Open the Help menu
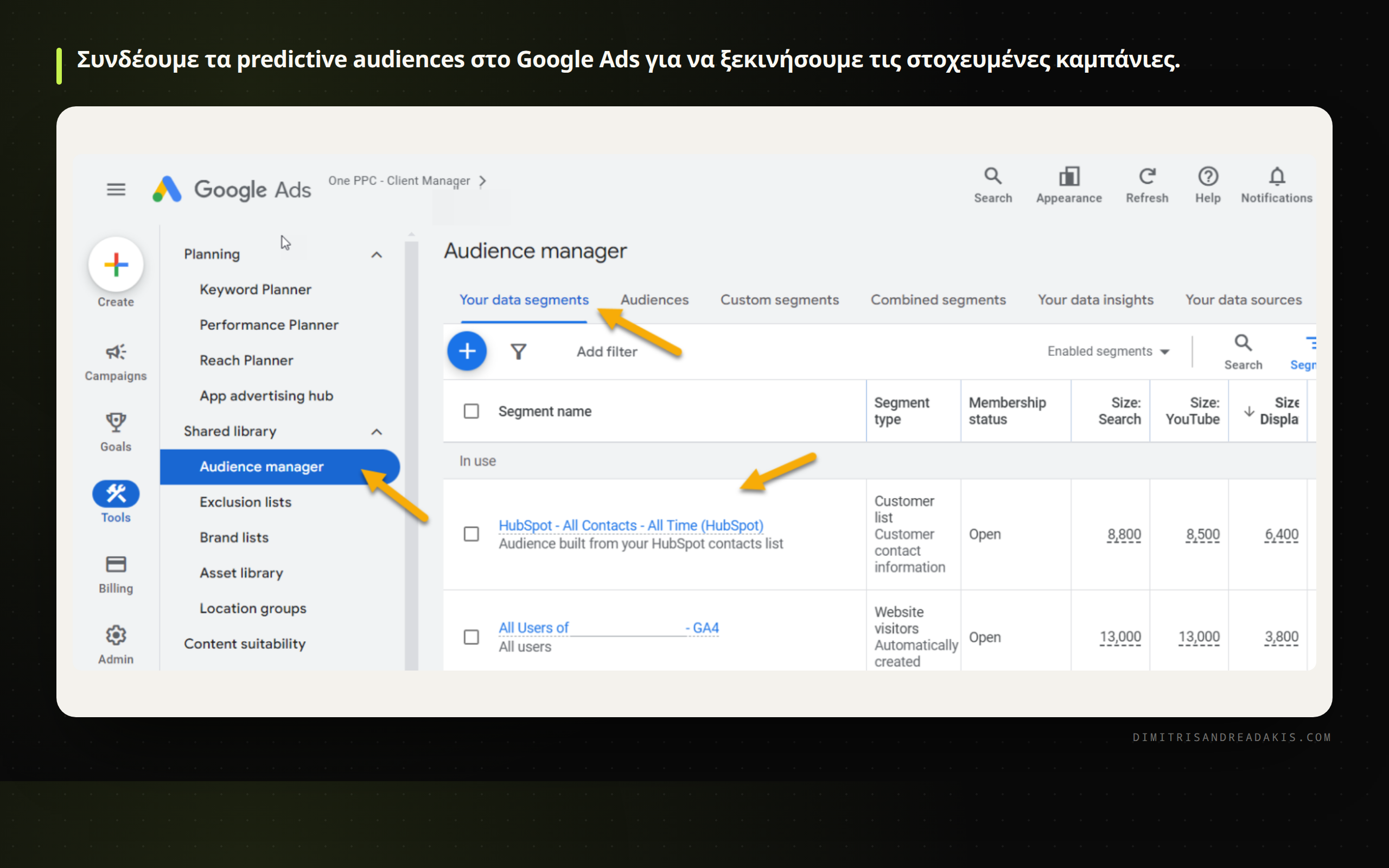 click(1208, 185)
